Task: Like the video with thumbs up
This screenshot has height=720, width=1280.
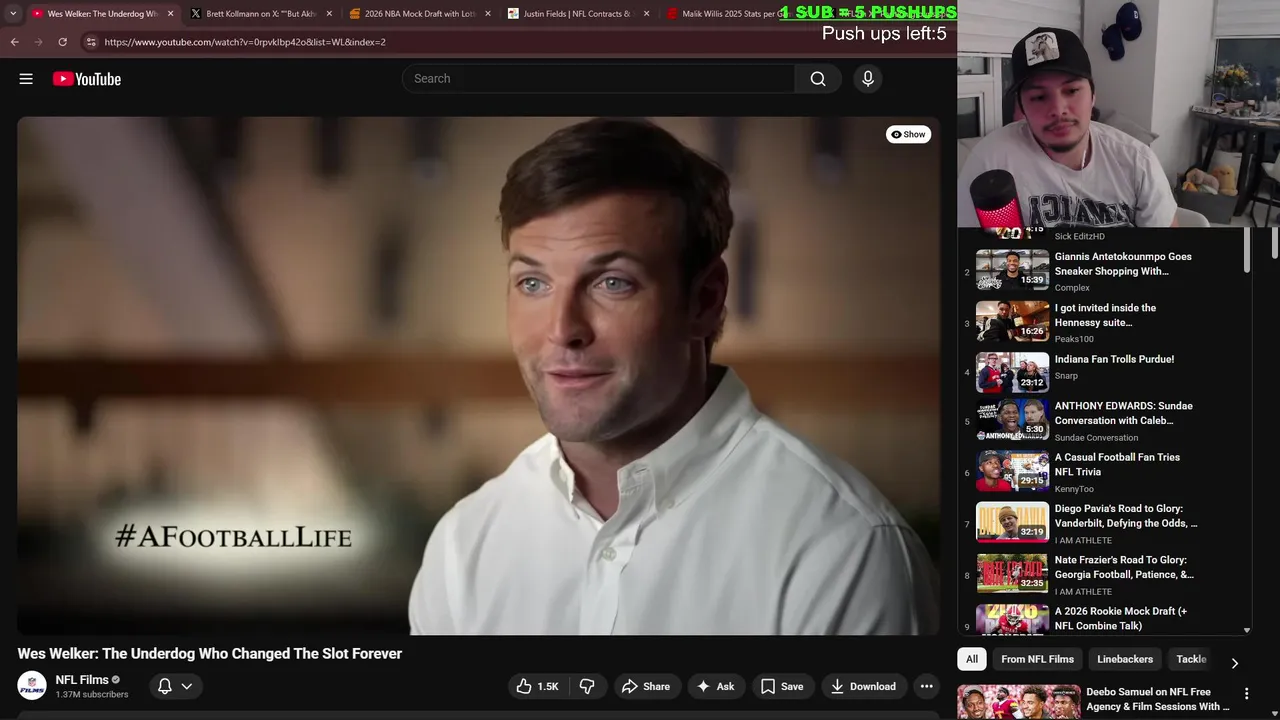Action: point(537,686)
